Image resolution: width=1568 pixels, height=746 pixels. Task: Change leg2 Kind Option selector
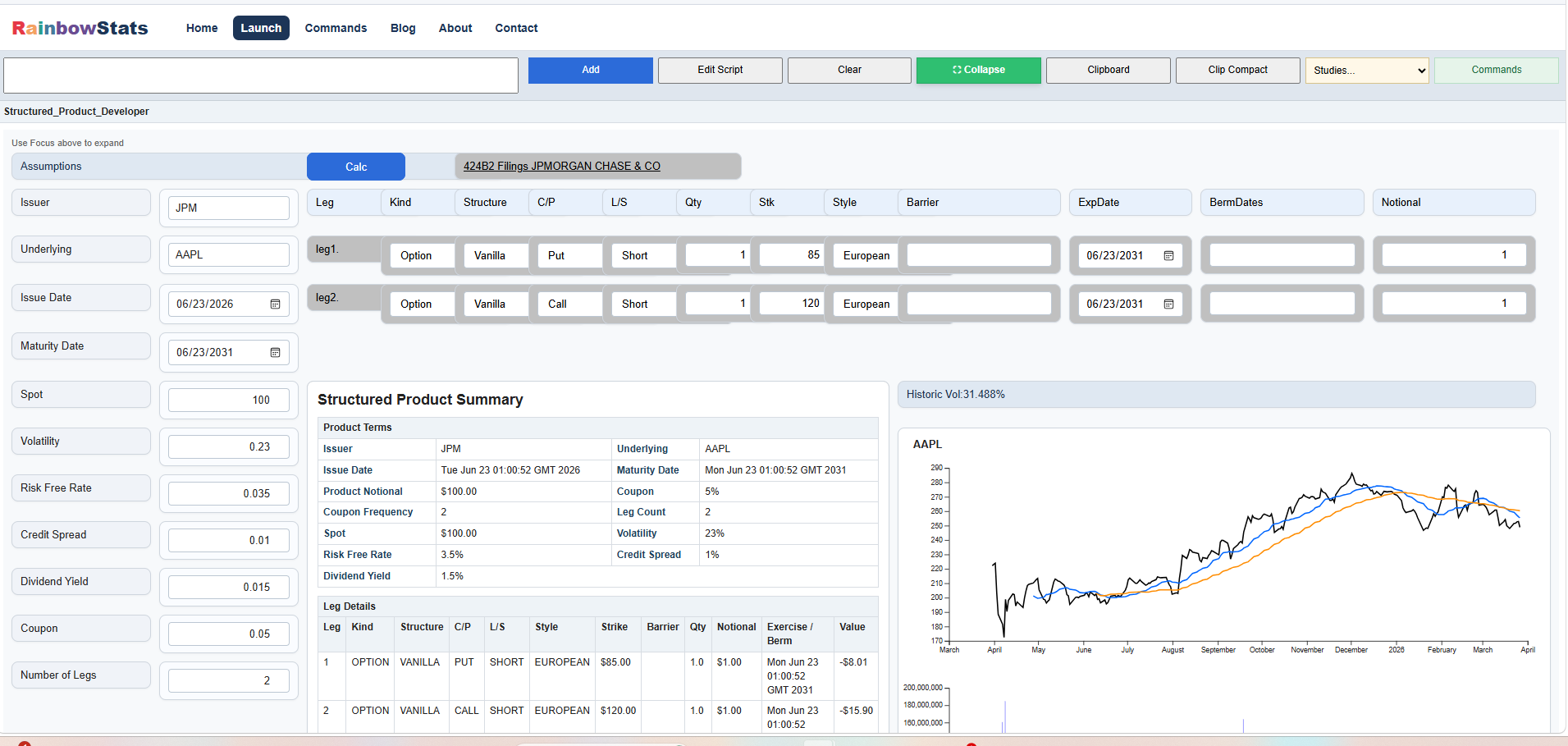coord(422,304)
